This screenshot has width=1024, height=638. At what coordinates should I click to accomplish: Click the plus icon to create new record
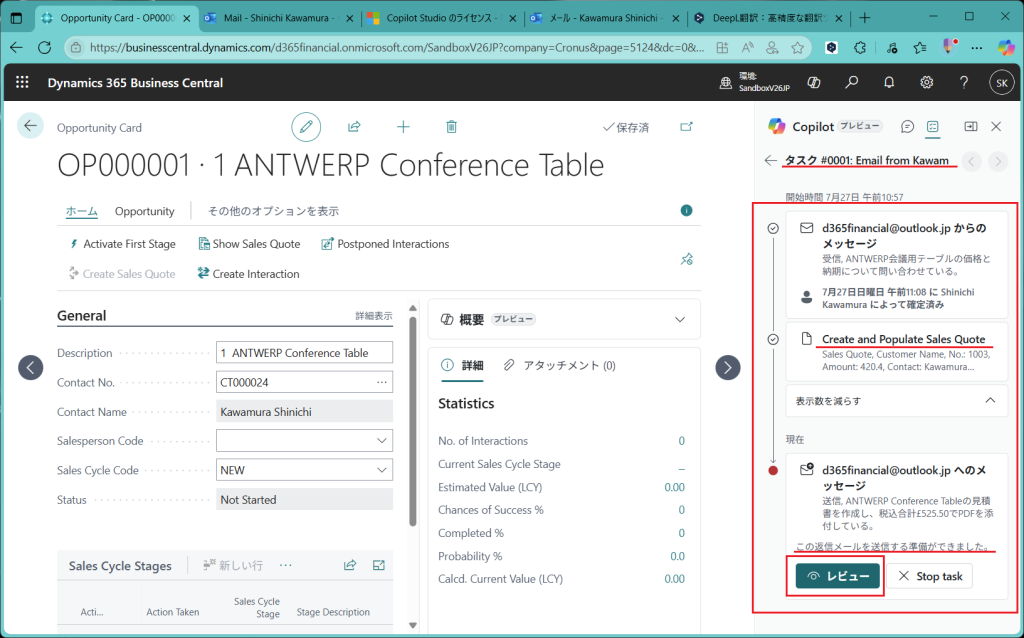click(x=403, y=127)
